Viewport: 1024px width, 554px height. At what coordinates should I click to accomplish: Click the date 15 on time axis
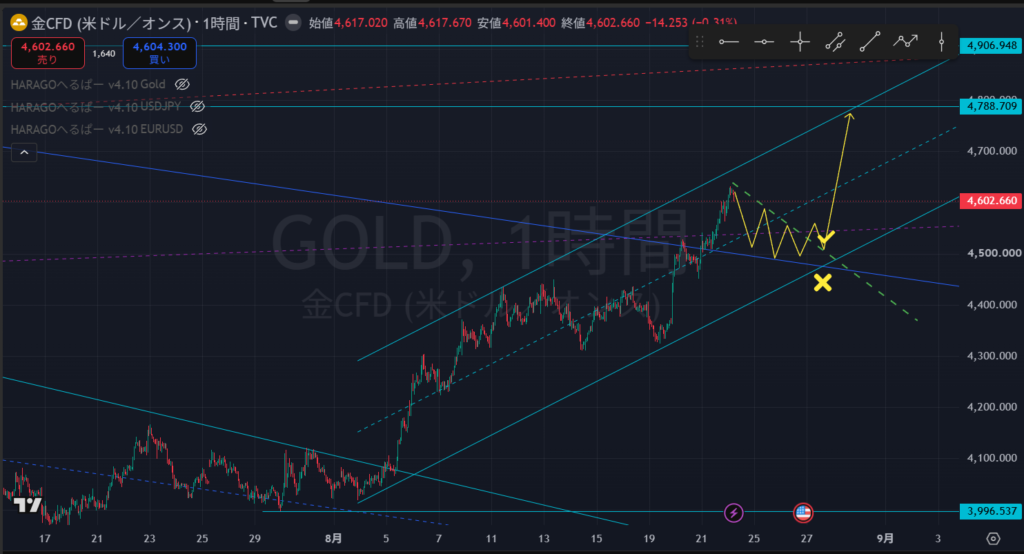click(596, 538)
